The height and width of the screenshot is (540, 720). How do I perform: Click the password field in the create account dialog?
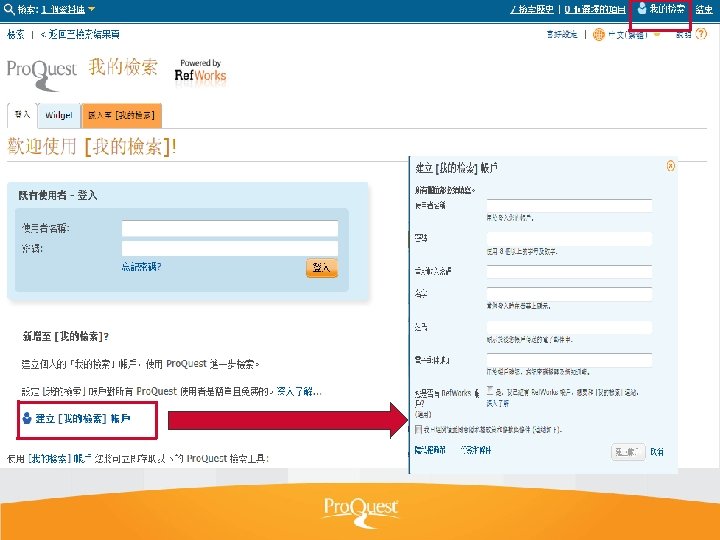pos(569,239)
